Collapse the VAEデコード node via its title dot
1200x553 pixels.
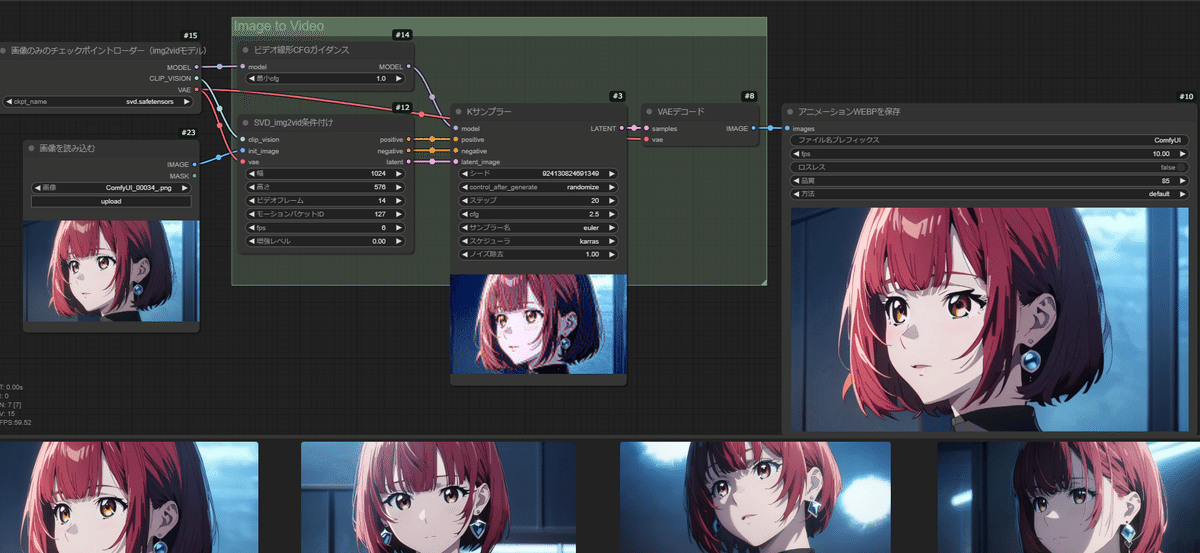tap(648, 111)
